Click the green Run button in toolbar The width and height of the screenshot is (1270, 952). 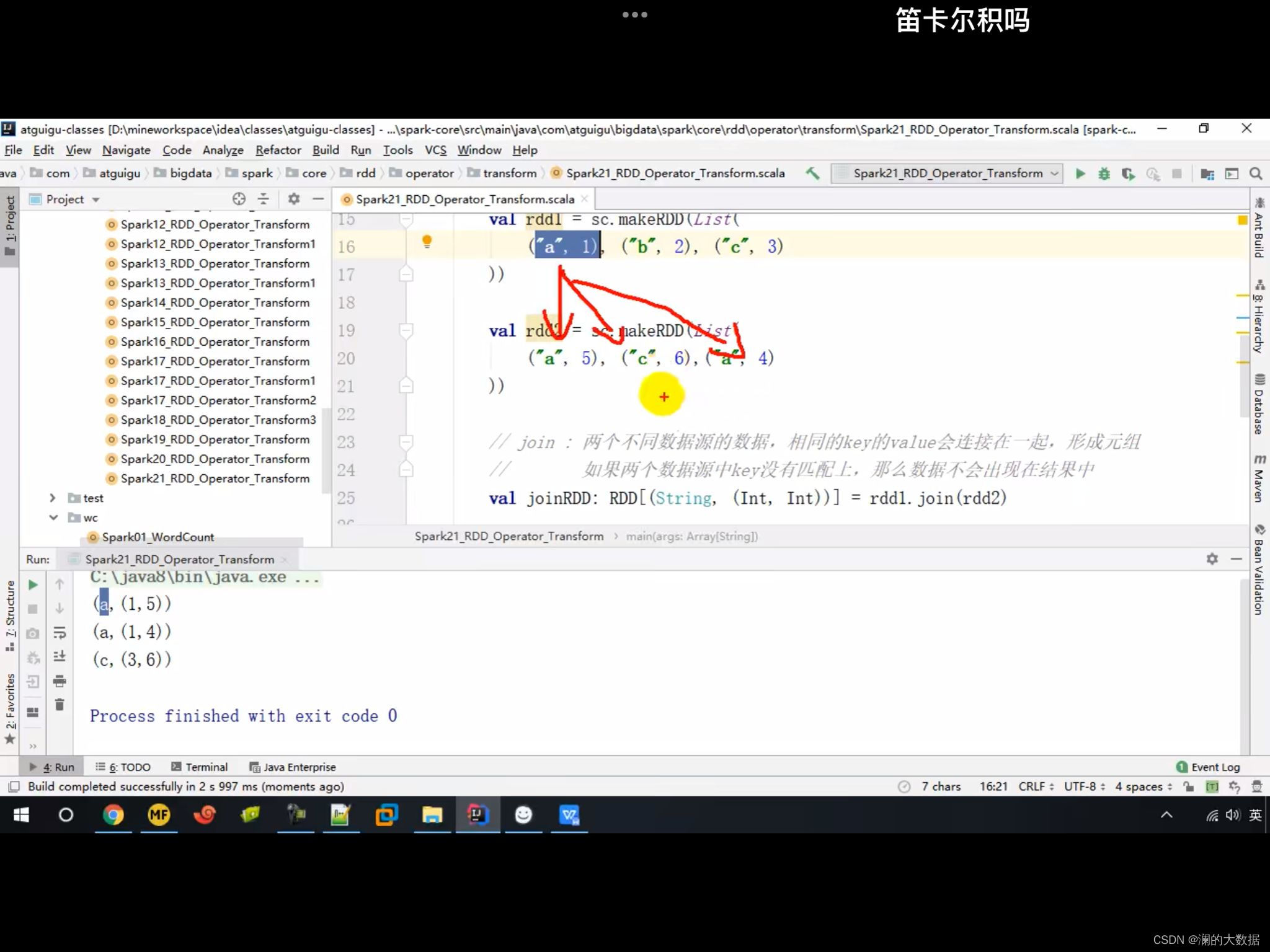1080,174
